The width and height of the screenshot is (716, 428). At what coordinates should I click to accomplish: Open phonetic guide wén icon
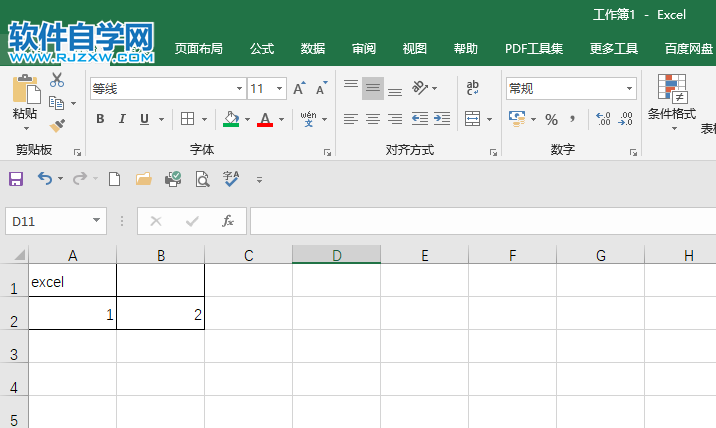coord(308,119)
